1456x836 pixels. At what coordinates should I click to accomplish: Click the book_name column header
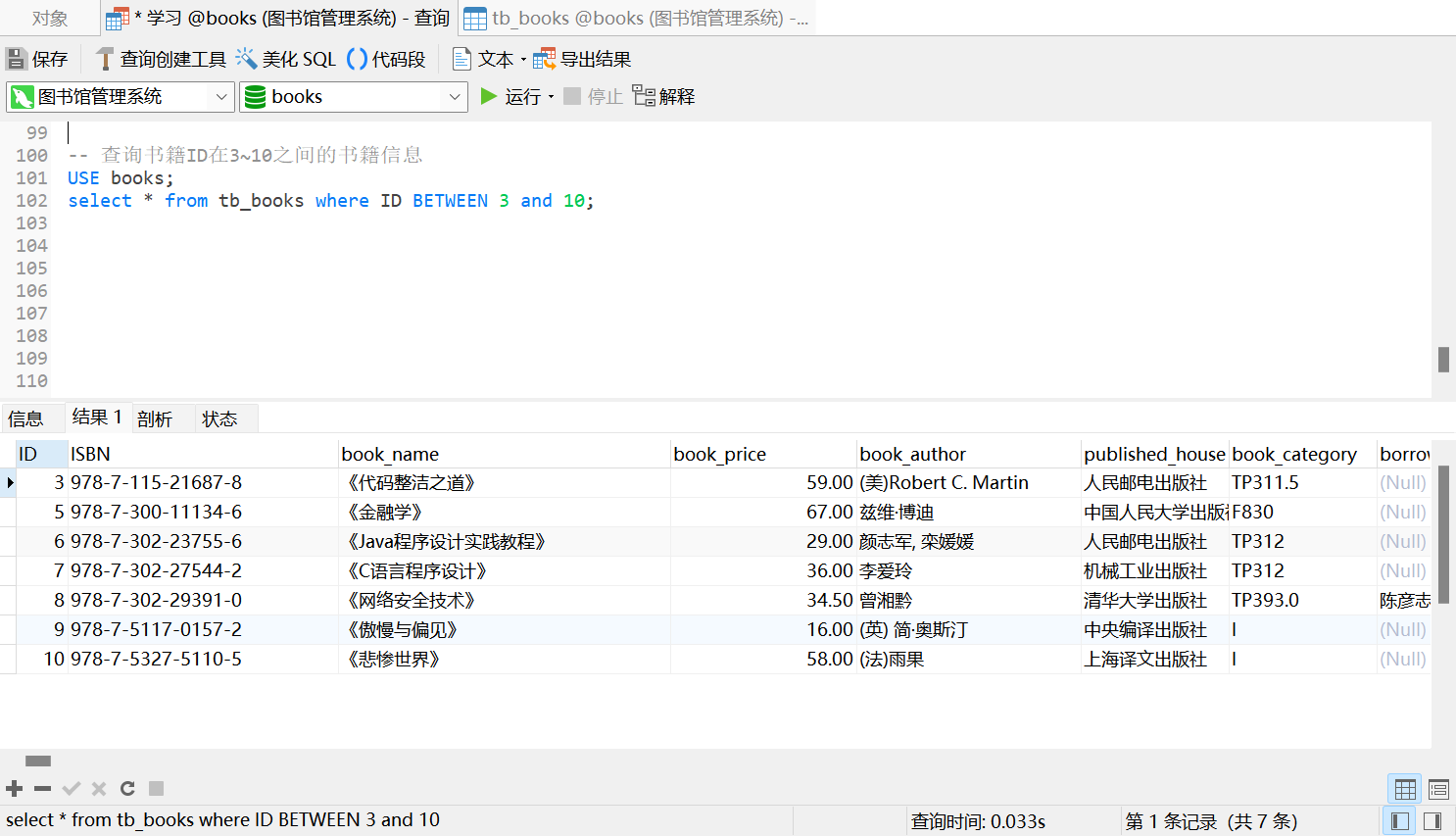click(505, 454)
